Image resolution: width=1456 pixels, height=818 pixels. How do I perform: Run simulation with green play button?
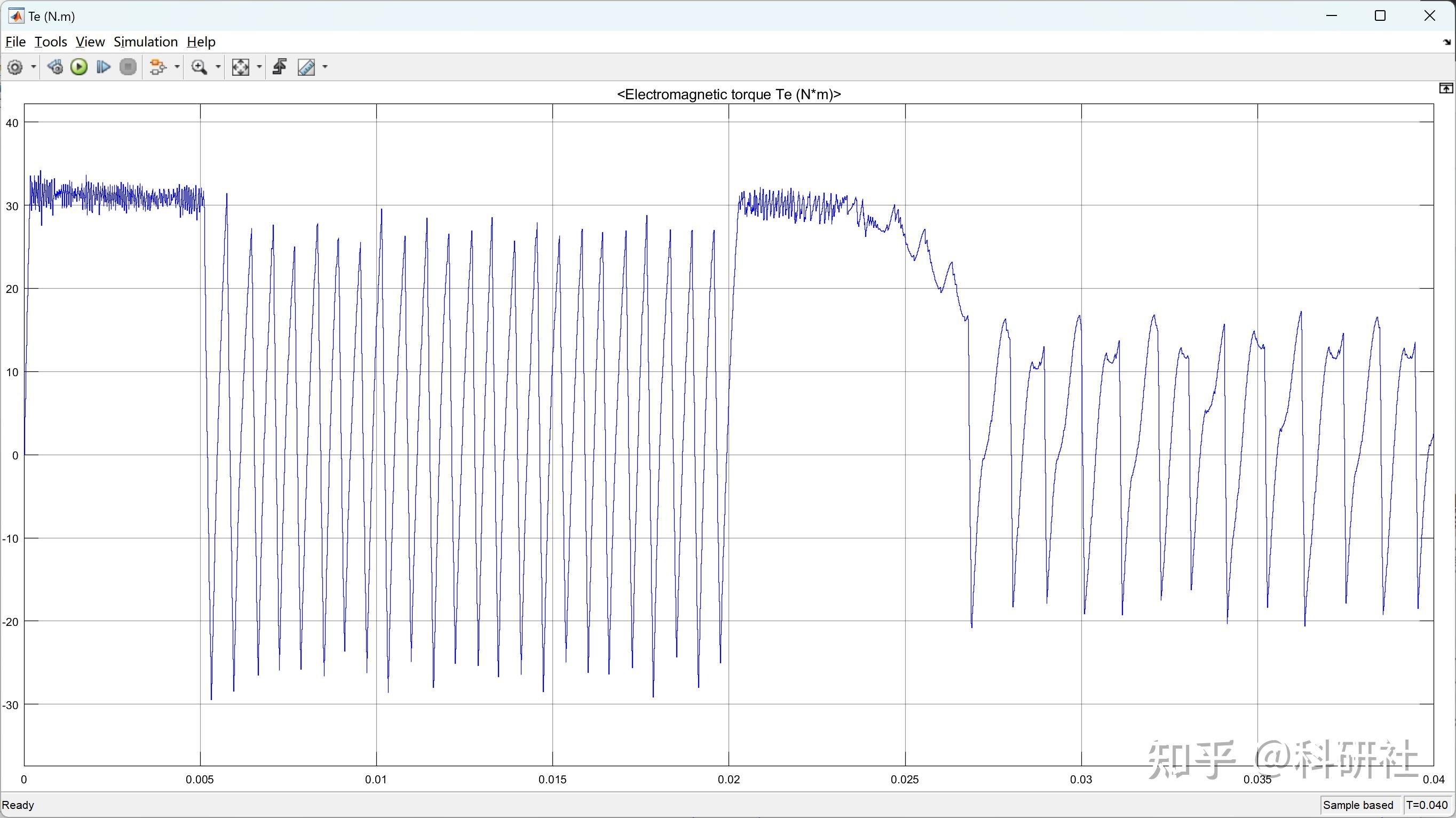(x=79, y=67)
